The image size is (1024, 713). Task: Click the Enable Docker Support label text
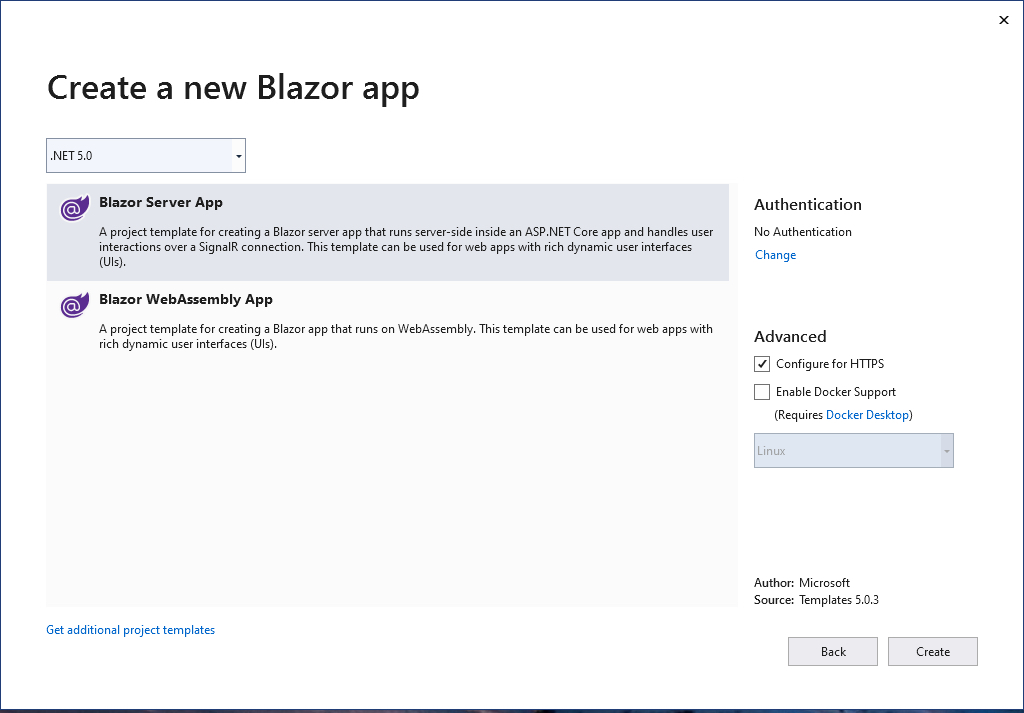coord(835,392)
